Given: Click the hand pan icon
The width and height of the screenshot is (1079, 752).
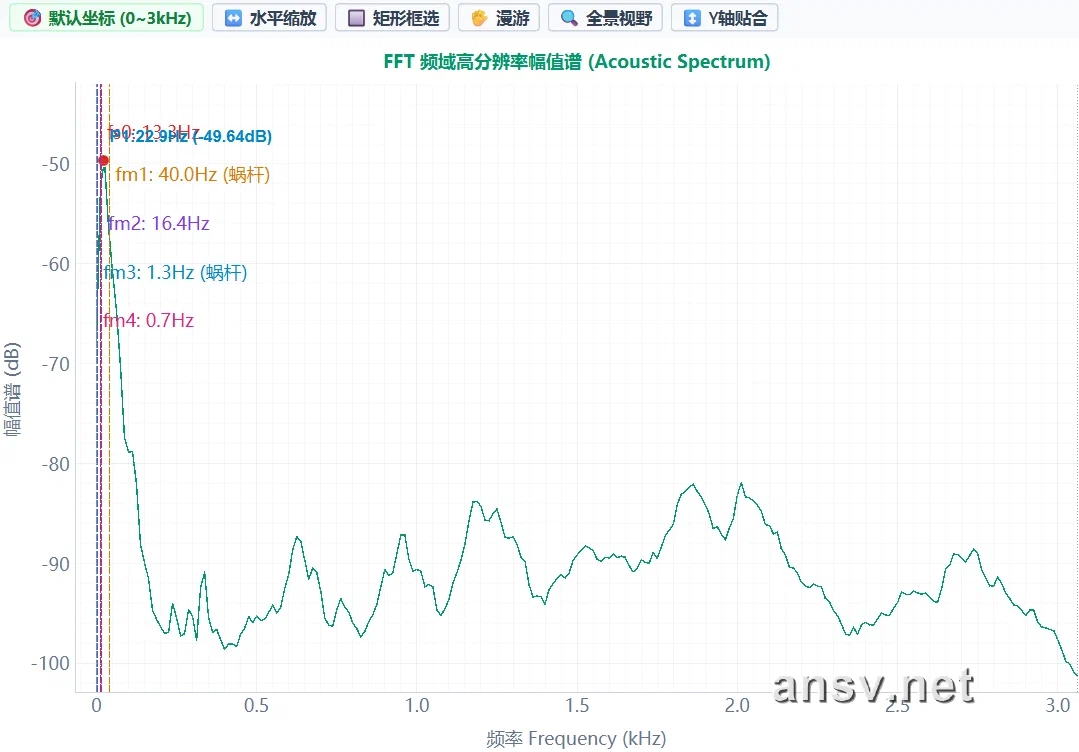Looking at the screenshot, I should point(480,18).
